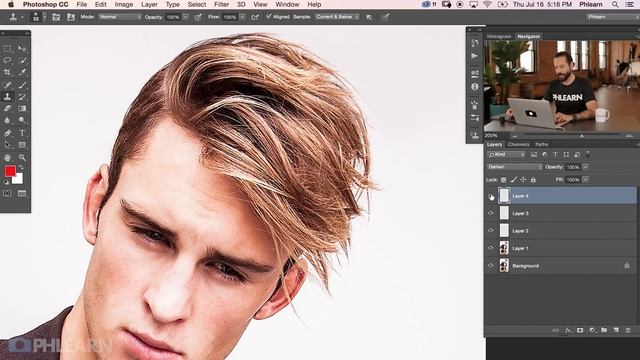This screenshot has width=640, height=360.
Task: Select the Pen tool
Action: click(7, 133)
